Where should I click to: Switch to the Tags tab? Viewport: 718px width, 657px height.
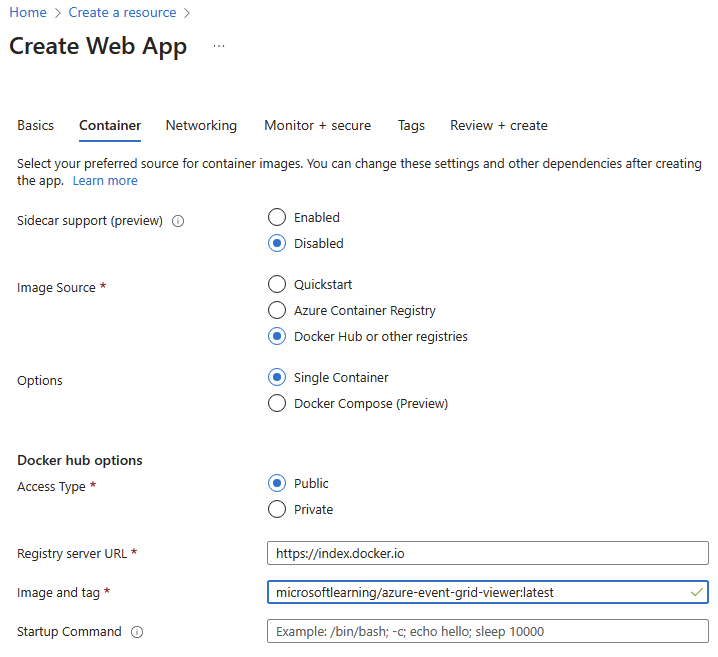pos(411,125)
